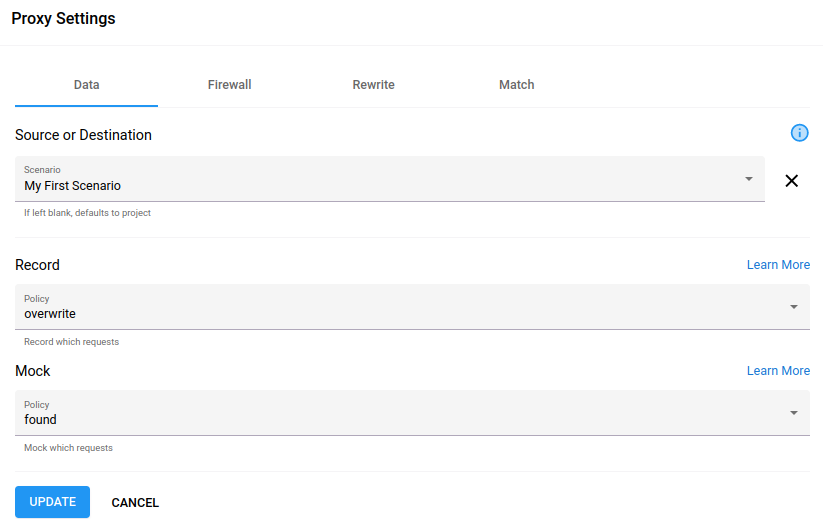Click the 'My First Scenario' field value
This screenshot has width=823, height=529.
click(72, 186)
